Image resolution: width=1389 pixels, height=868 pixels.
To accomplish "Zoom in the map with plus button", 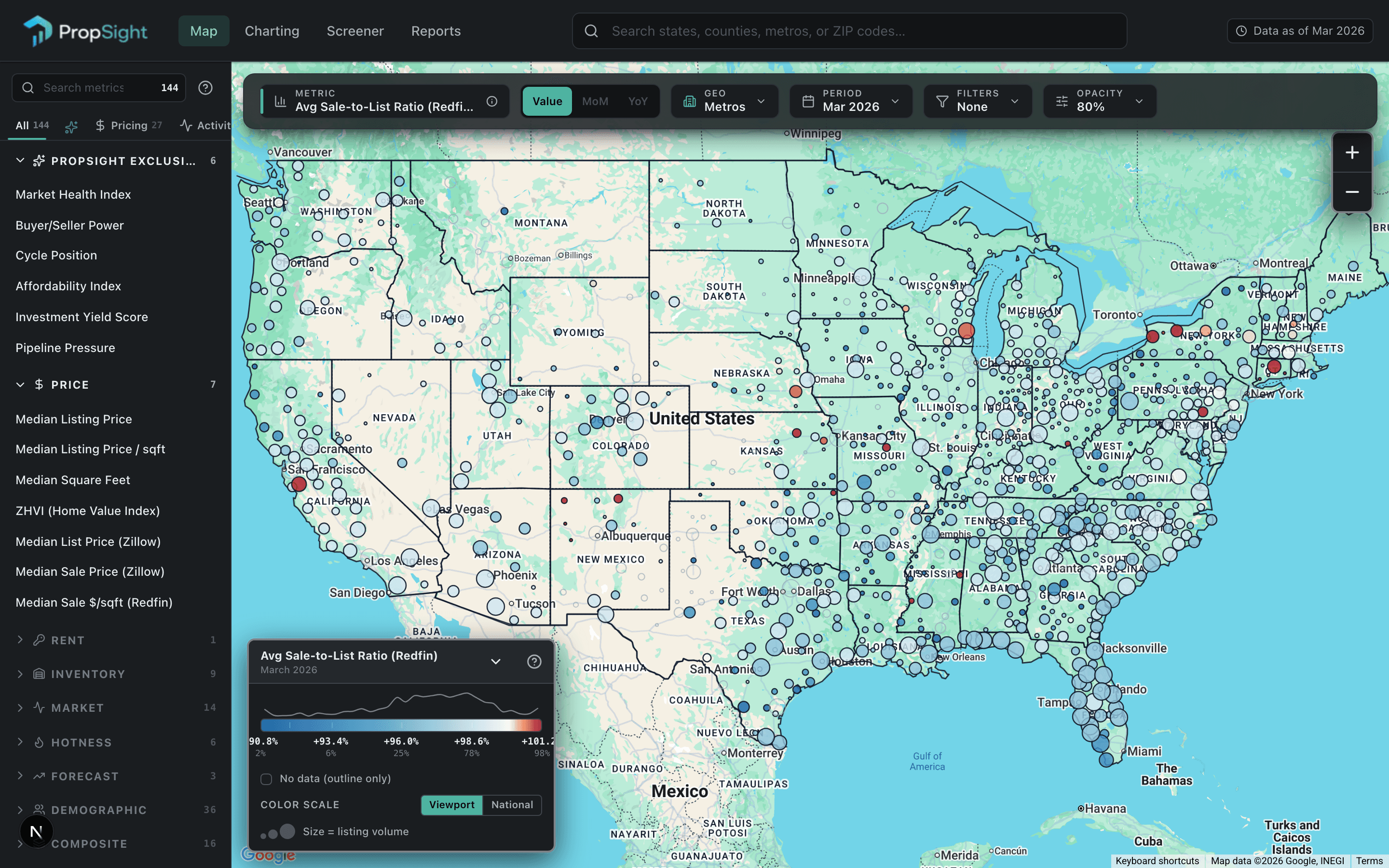I will (x=1352, y=153).
